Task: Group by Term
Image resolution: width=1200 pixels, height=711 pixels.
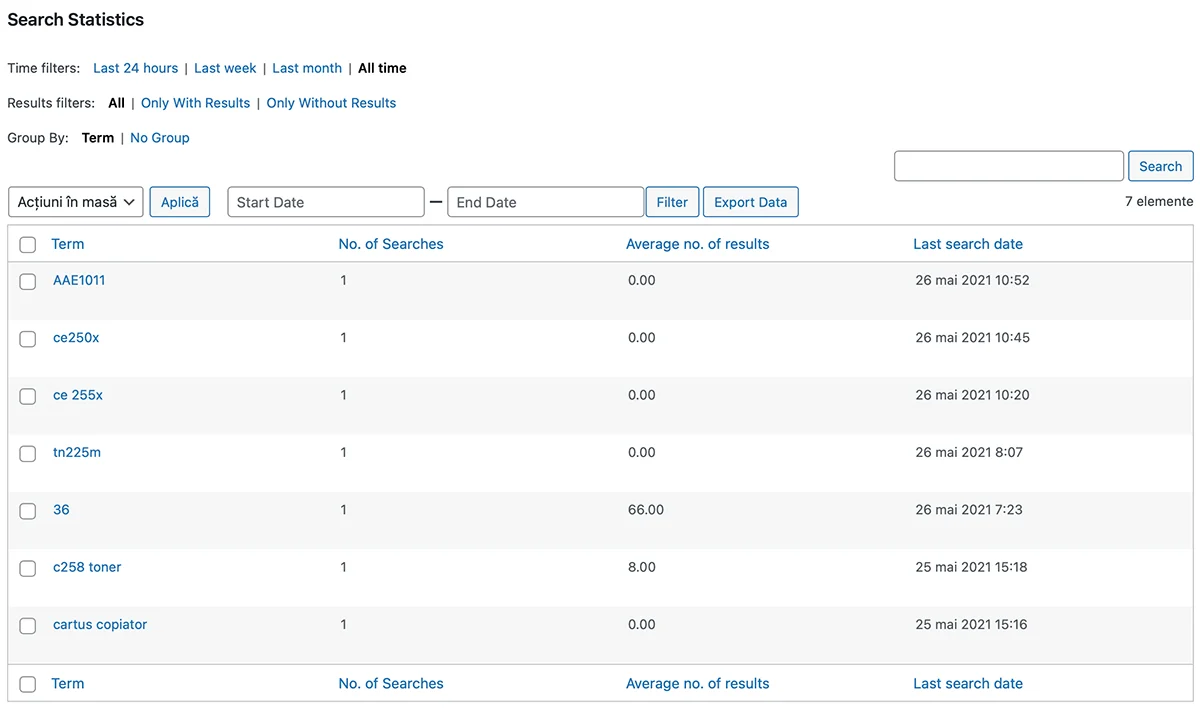Action: point(98,138)
